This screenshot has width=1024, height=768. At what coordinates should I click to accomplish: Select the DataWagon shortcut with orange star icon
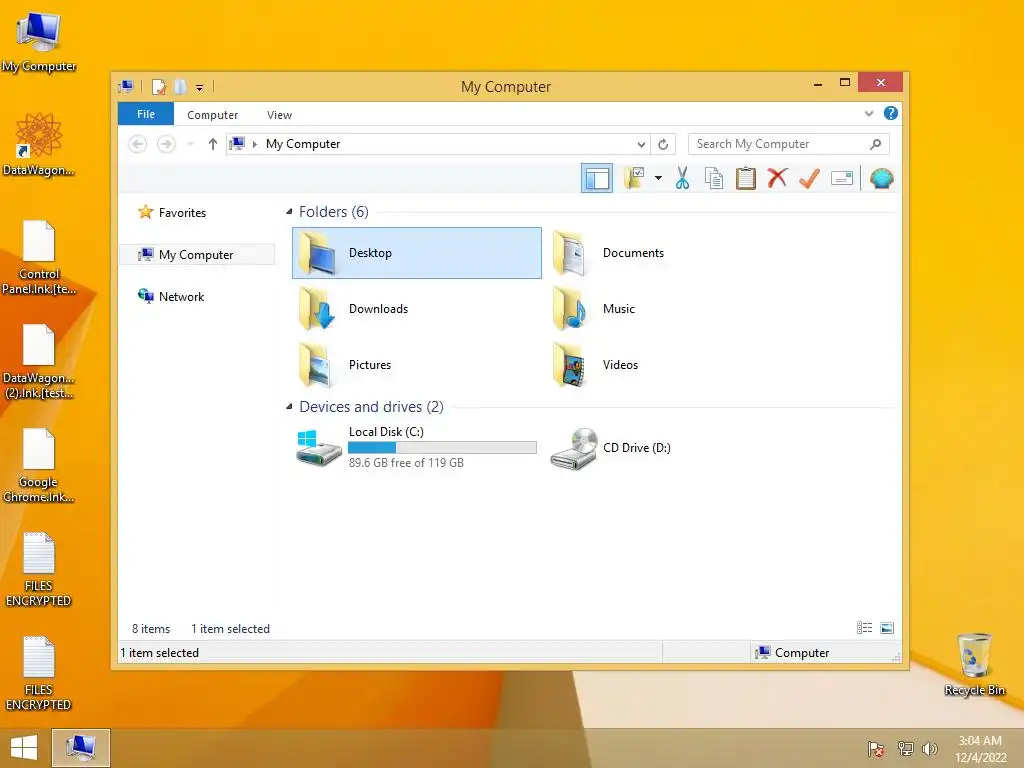39,144
